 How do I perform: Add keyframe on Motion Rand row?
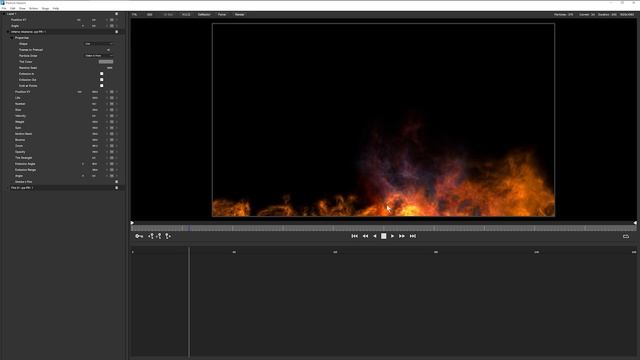[x=111, y=134]
